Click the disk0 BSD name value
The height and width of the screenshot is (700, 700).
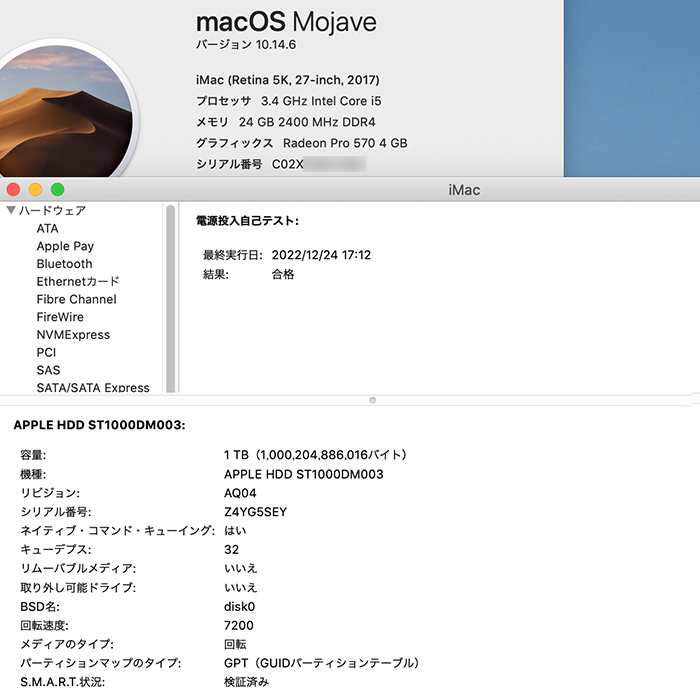click(x=239, y=606)
